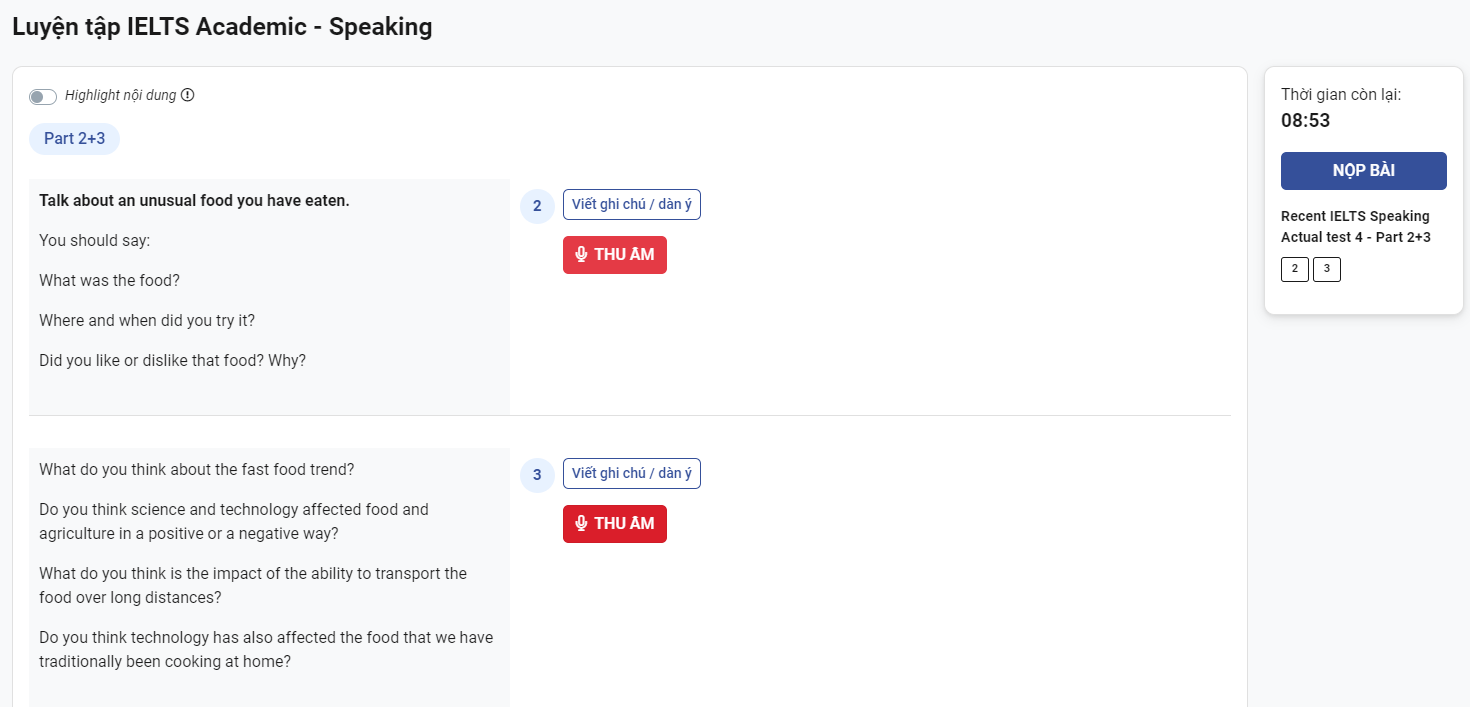The width and height of the screenshot is (1470, 707).
Task: Toggle the Highlight nội dung switch
Action: (x=43, y=96)
